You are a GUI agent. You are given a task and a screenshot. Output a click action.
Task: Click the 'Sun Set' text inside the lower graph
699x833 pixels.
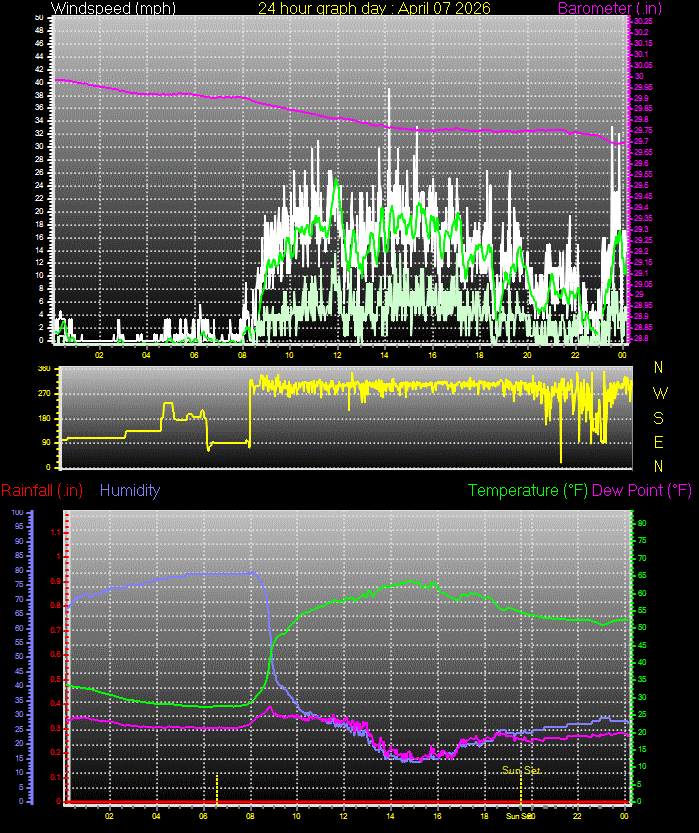pos(521,770)
